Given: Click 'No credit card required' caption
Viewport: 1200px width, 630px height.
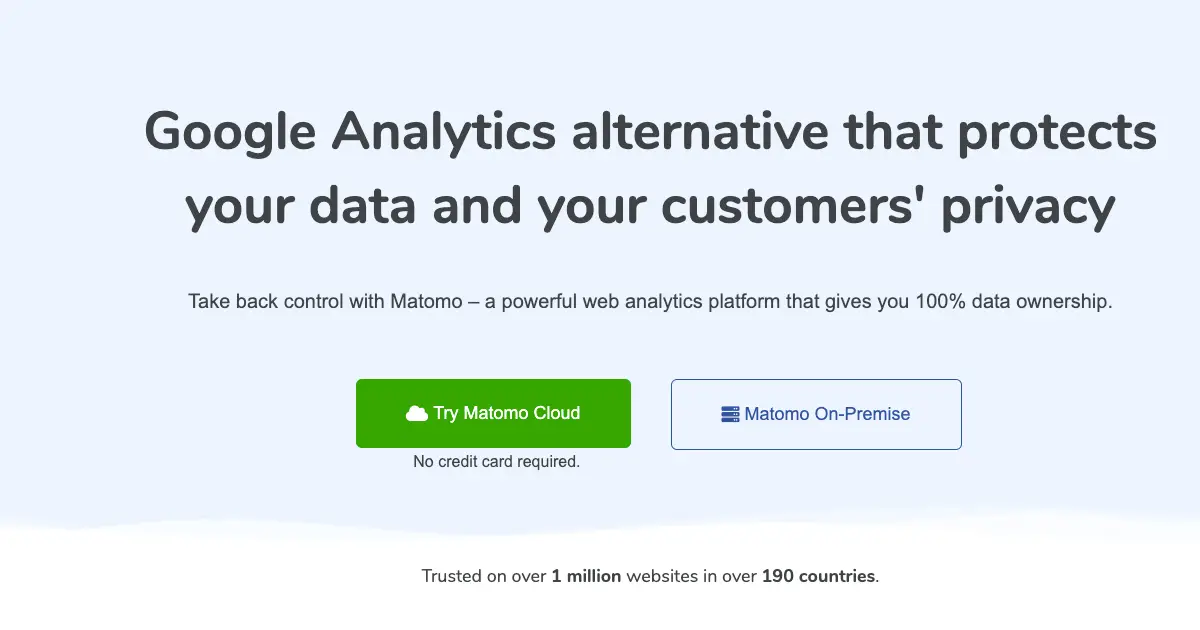Looking at the screenshot, I should (x=497, y=461).
